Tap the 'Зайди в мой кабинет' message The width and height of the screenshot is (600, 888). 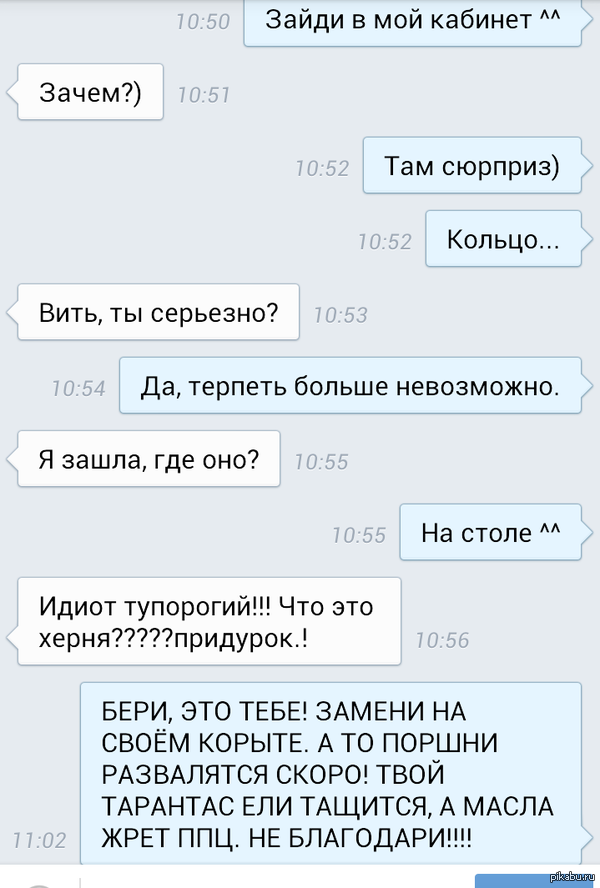tap(412, 23)
